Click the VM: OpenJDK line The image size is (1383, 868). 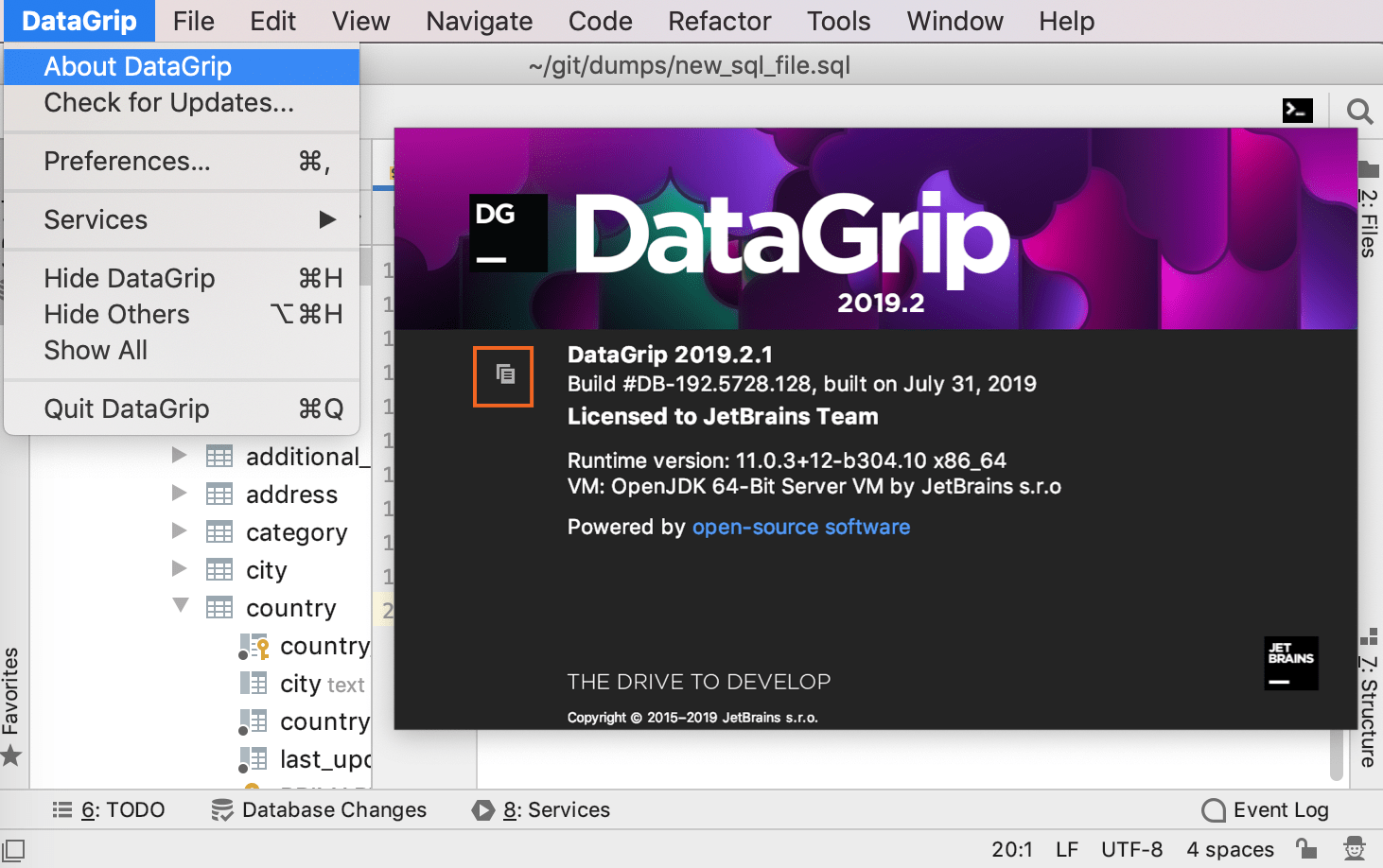tap(814, 486)
